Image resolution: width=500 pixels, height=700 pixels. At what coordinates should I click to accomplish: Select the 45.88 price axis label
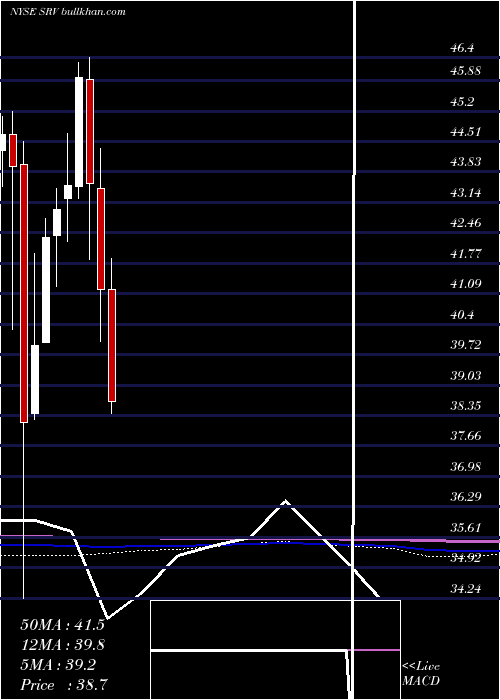(466, 71)
